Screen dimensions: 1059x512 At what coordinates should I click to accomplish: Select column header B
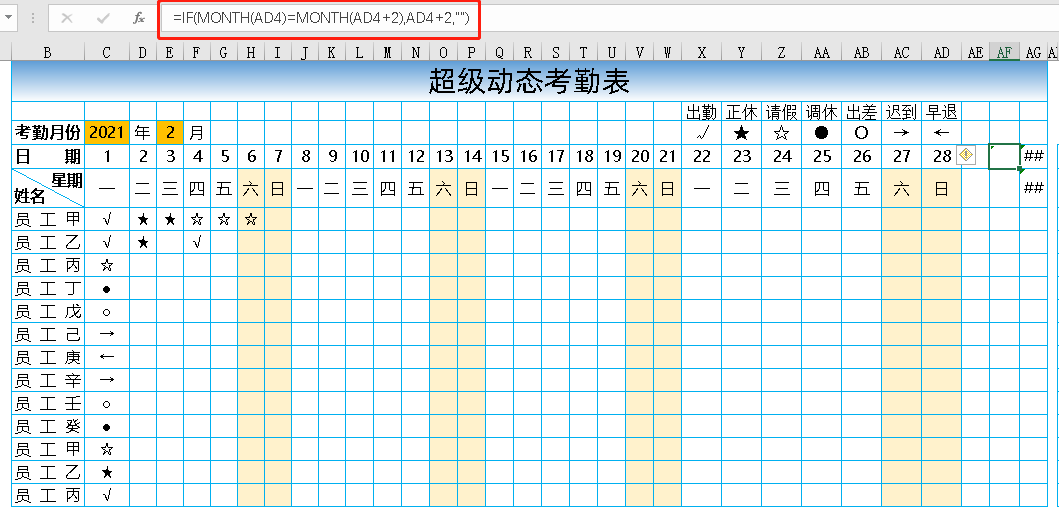click(47, 52)
